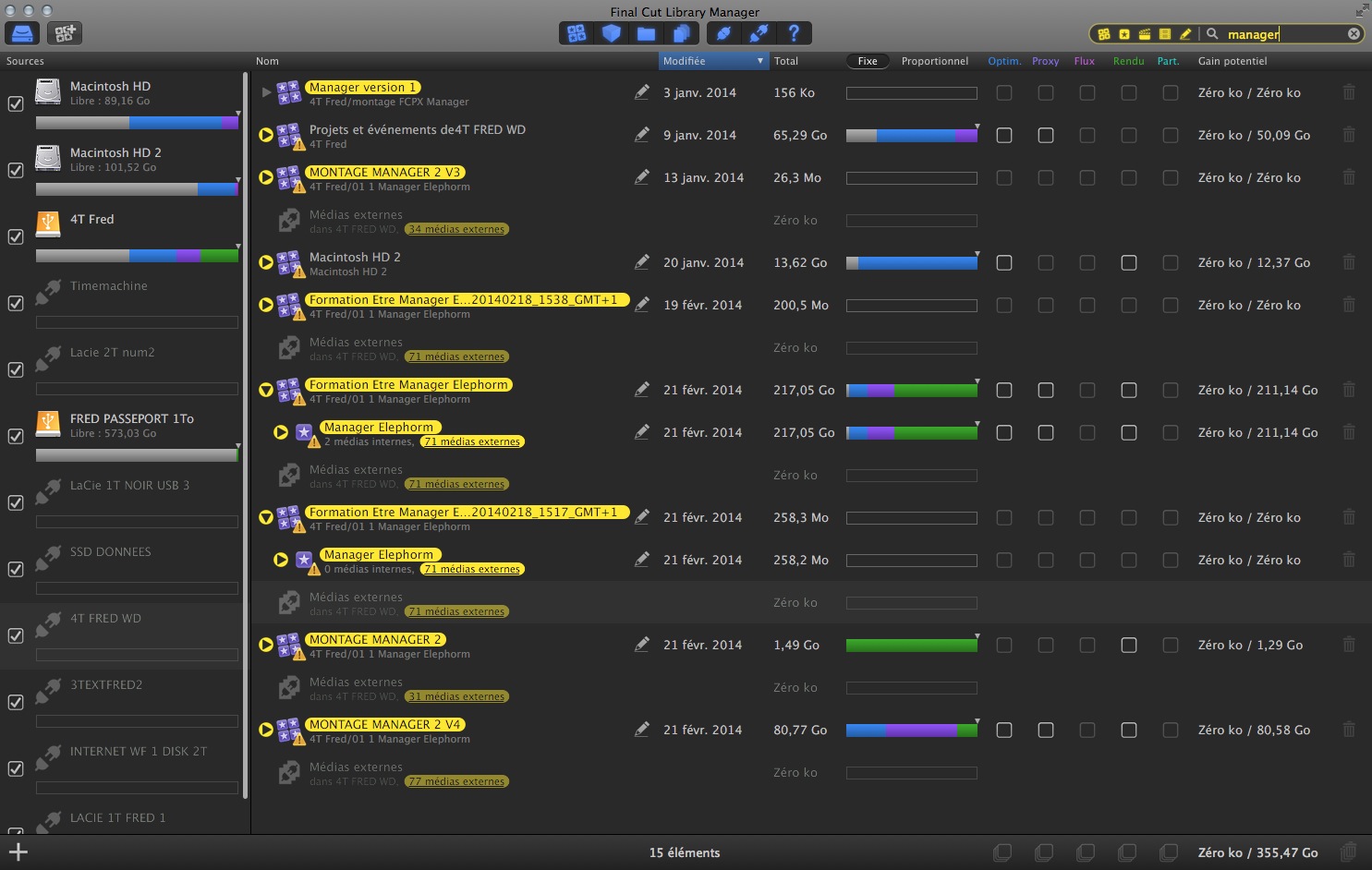Select the Proportionnel display mode
The width and height of the screenshot is (1372, 870).
935,61
